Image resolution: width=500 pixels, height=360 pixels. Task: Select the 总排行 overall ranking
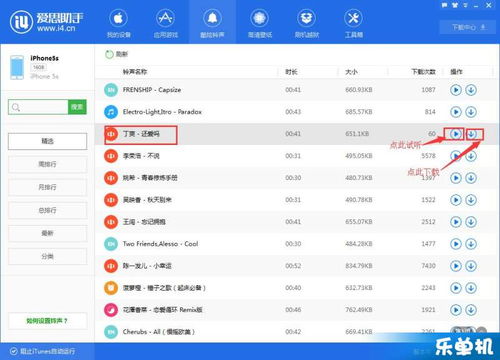click(47, 210)
